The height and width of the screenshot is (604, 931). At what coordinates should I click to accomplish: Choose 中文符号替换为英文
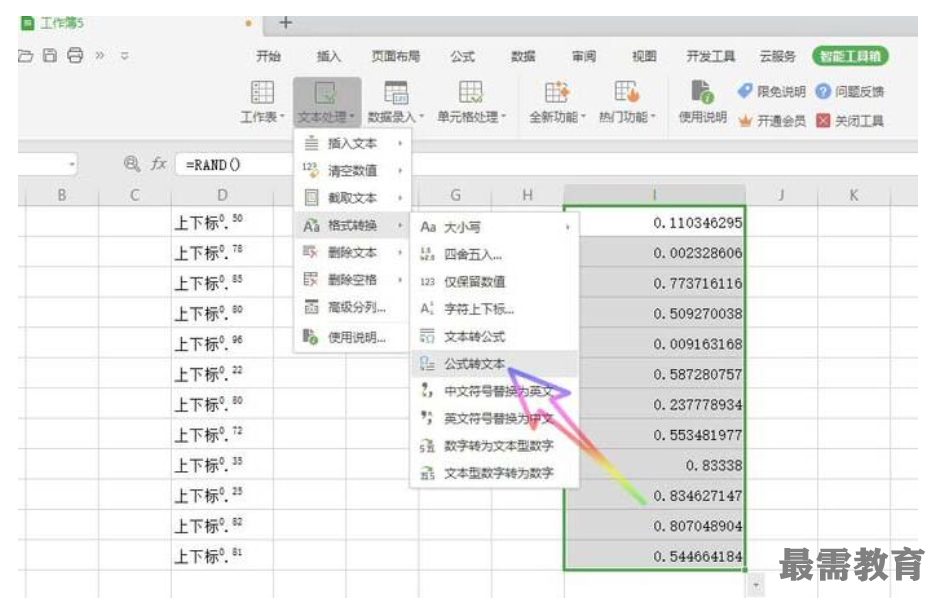495,391
